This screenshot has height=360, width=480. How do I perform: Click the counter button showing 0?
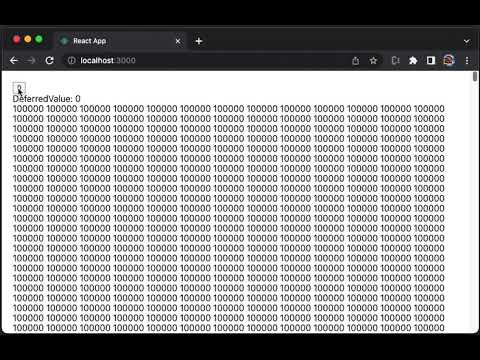point(19,88)
